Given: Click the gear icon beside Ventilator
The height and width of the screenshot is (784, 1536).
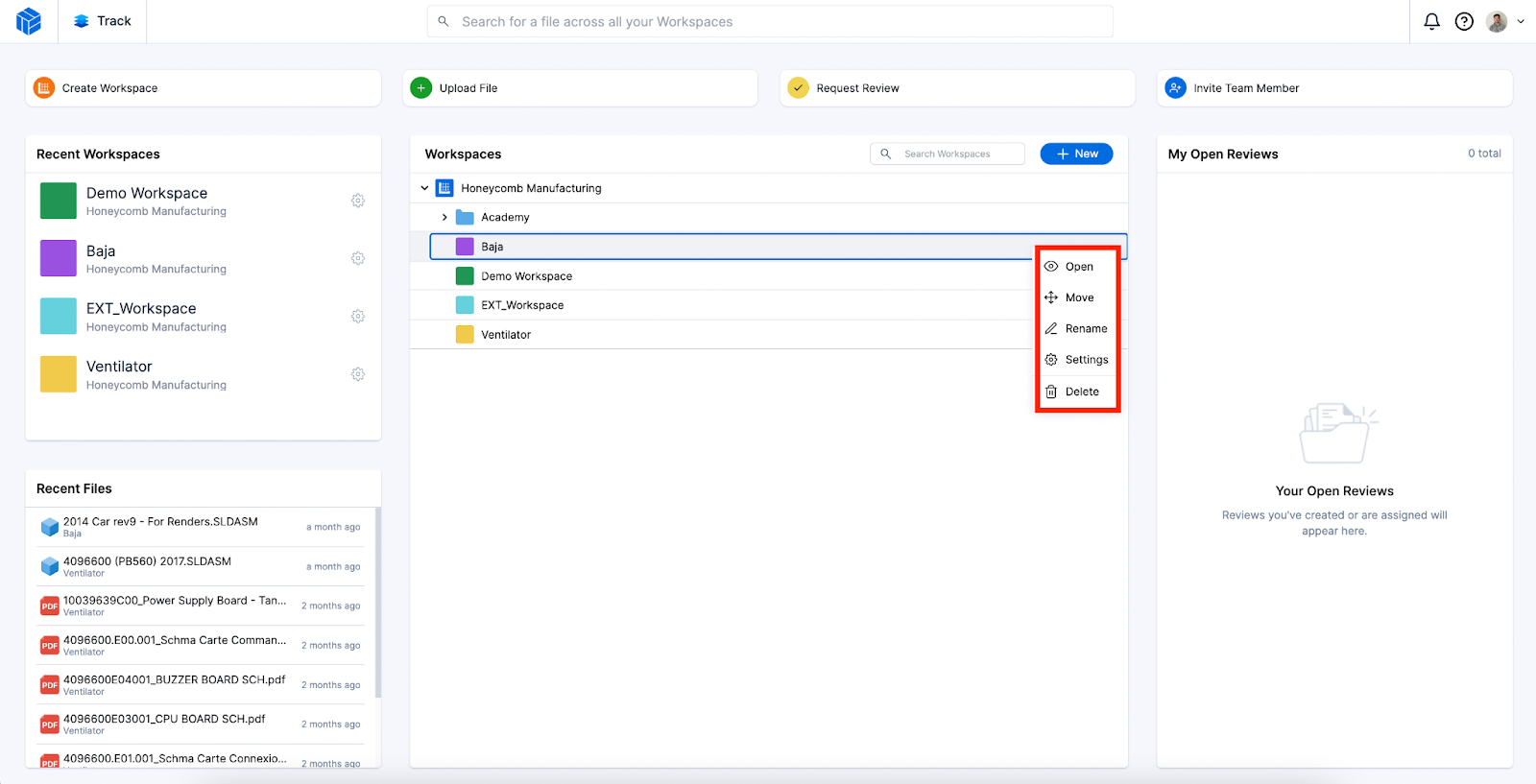Looking at the screenshot, I should [x=358, y=374].
